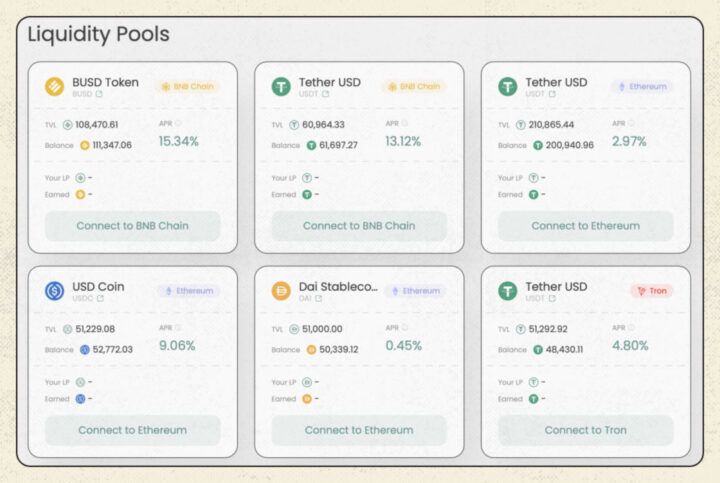Open the external link icon next to USDC ticker
The height and width of the screenshot is (483, 720).
pos(100,298)
